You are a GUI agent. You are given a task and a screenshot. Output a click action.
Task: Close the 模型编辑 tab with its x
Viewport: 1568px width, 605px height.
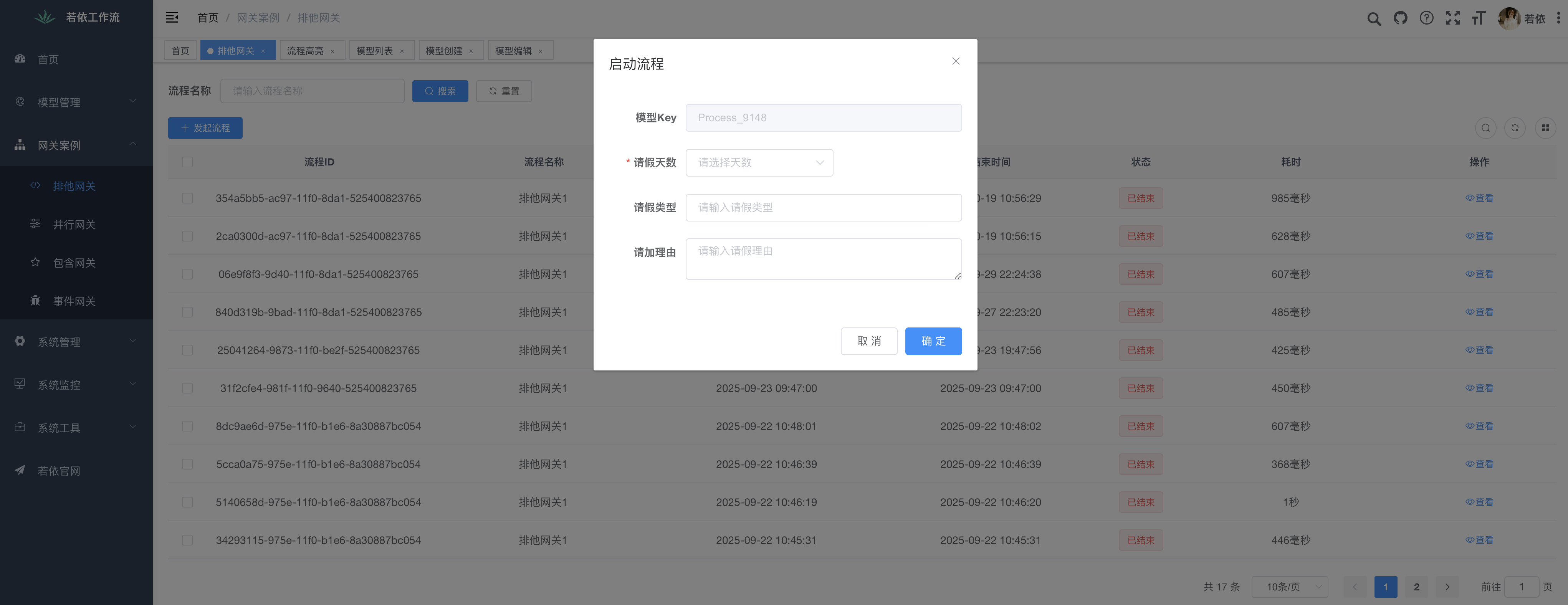click(541, 51)
